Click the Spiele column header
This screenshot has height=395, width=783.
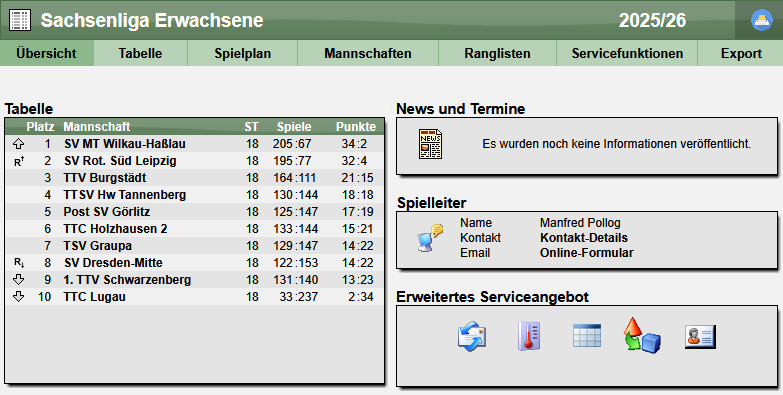click(x=294, y=127)
